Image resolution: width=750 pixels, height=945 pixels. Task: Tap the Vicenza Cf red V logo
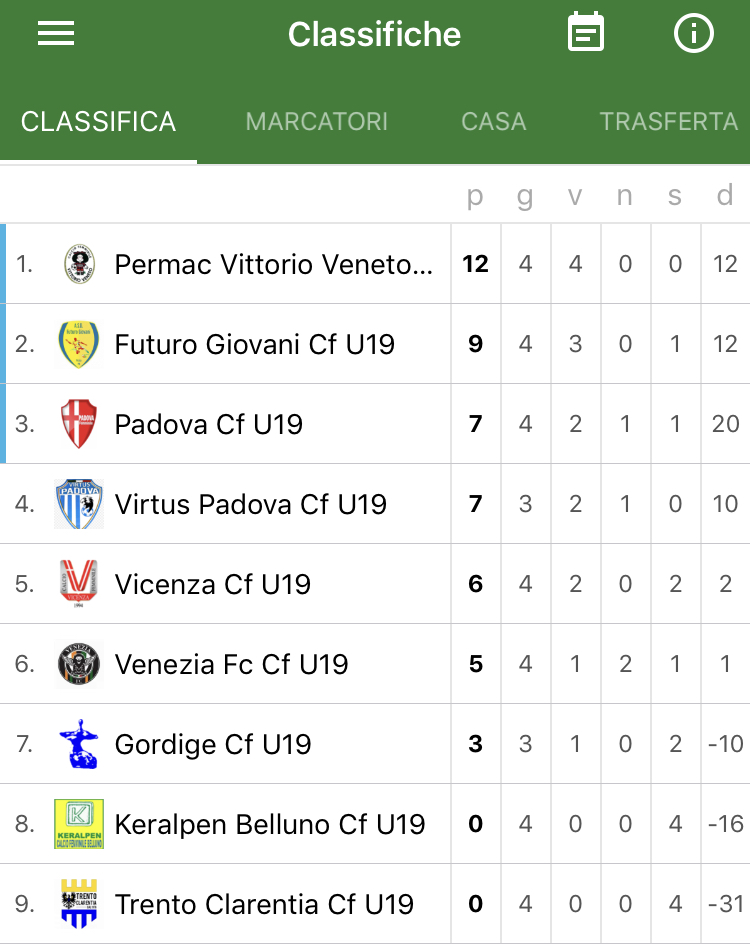coord(79,583)
